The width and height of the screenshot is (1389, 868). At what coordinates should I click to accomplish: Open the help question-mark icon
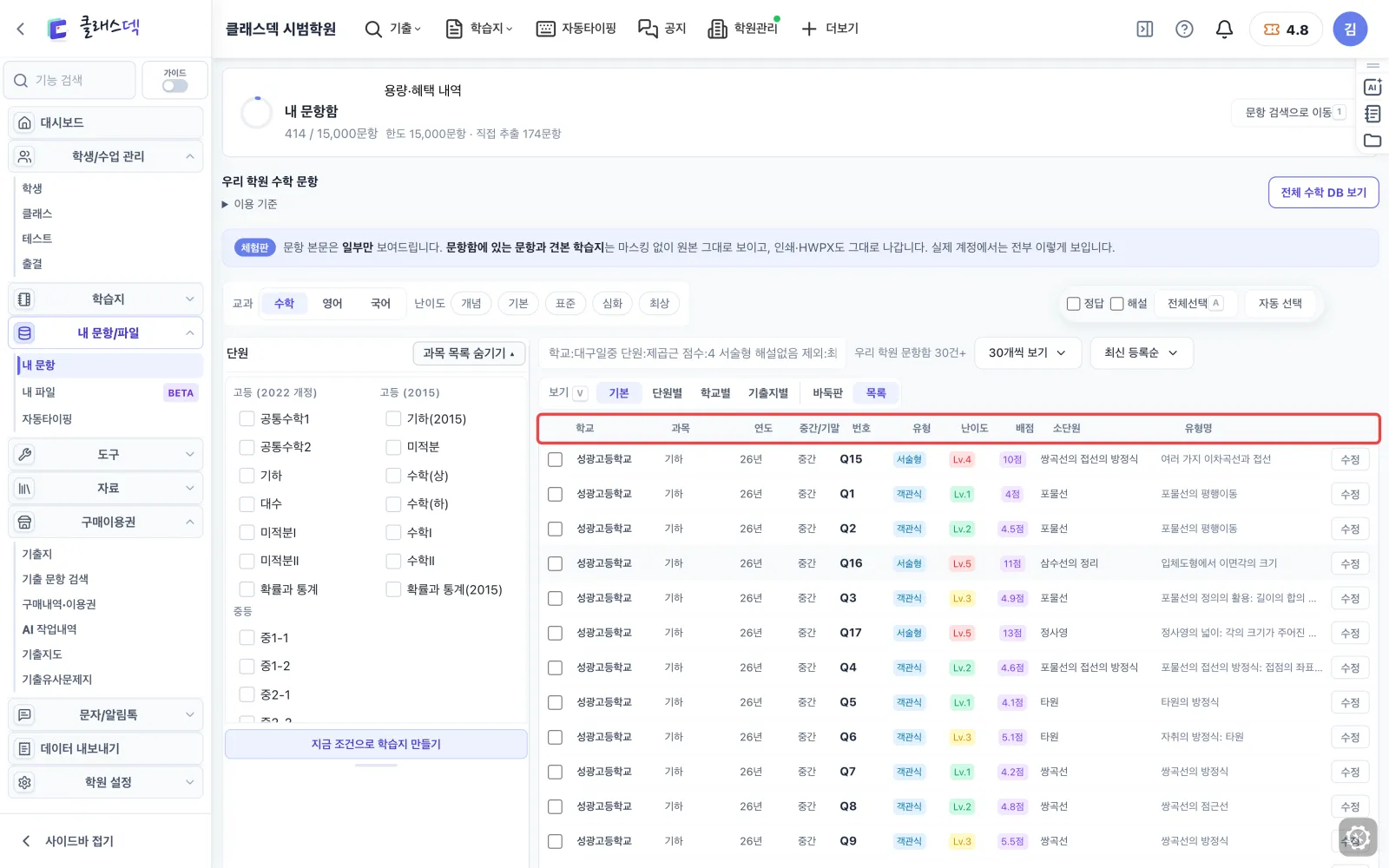click(1184, 30)
